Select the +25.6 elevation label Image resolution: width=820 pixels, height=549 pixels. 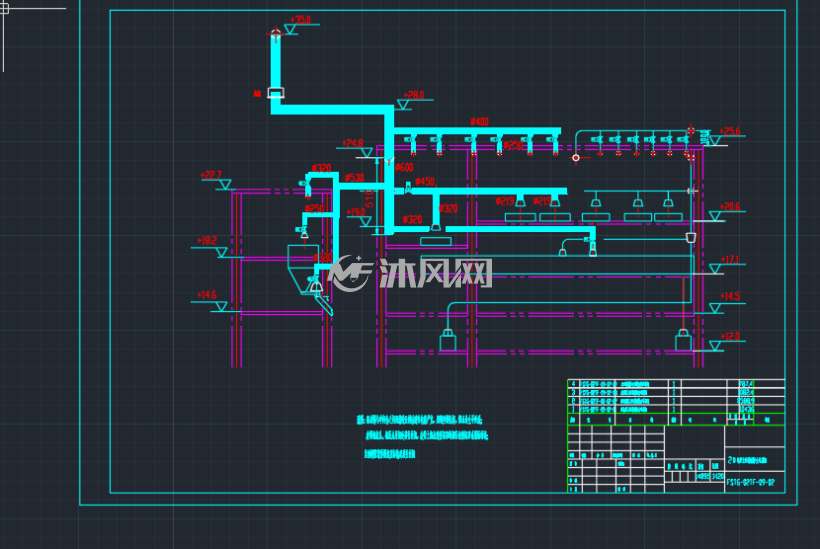[730, 131]
